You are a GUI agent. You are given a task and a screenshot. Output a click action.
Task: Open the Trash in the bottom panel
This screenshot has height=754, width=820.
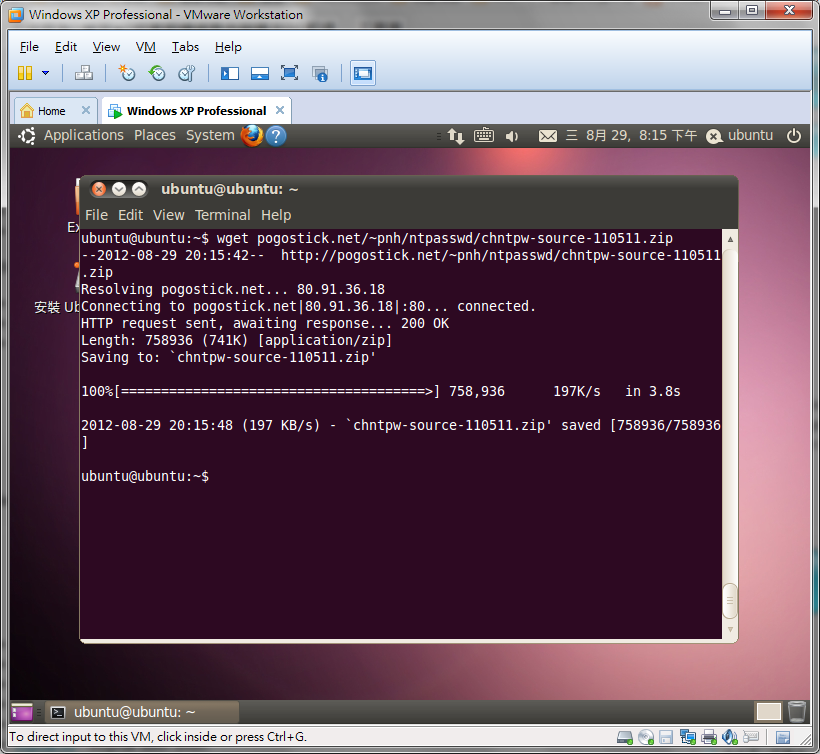point(796,712)
